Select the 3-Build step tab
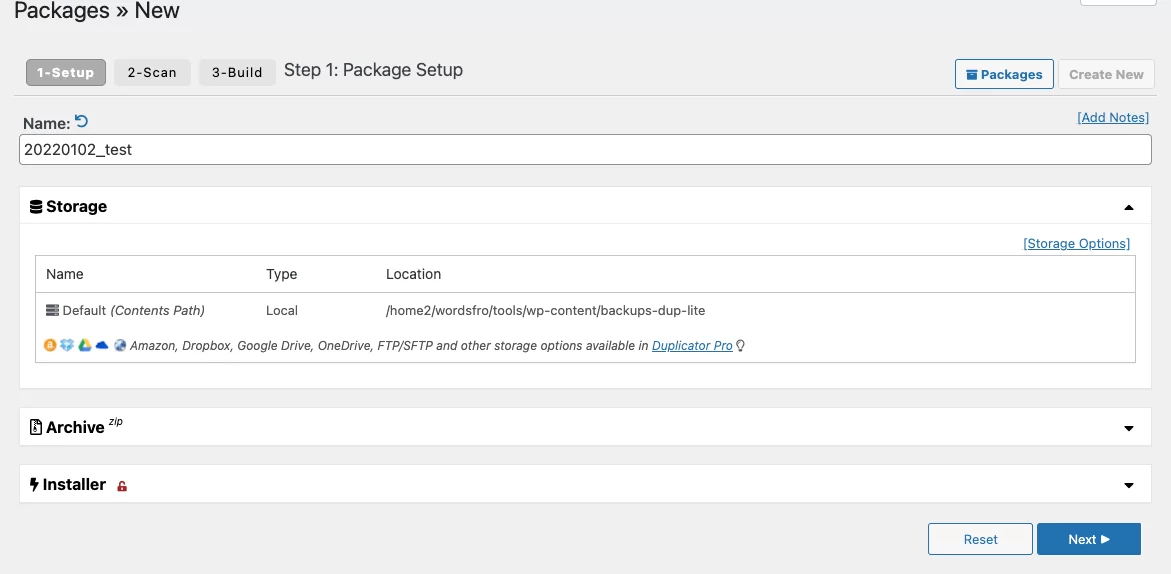1171x574 pixels. [x=237, y=72]
